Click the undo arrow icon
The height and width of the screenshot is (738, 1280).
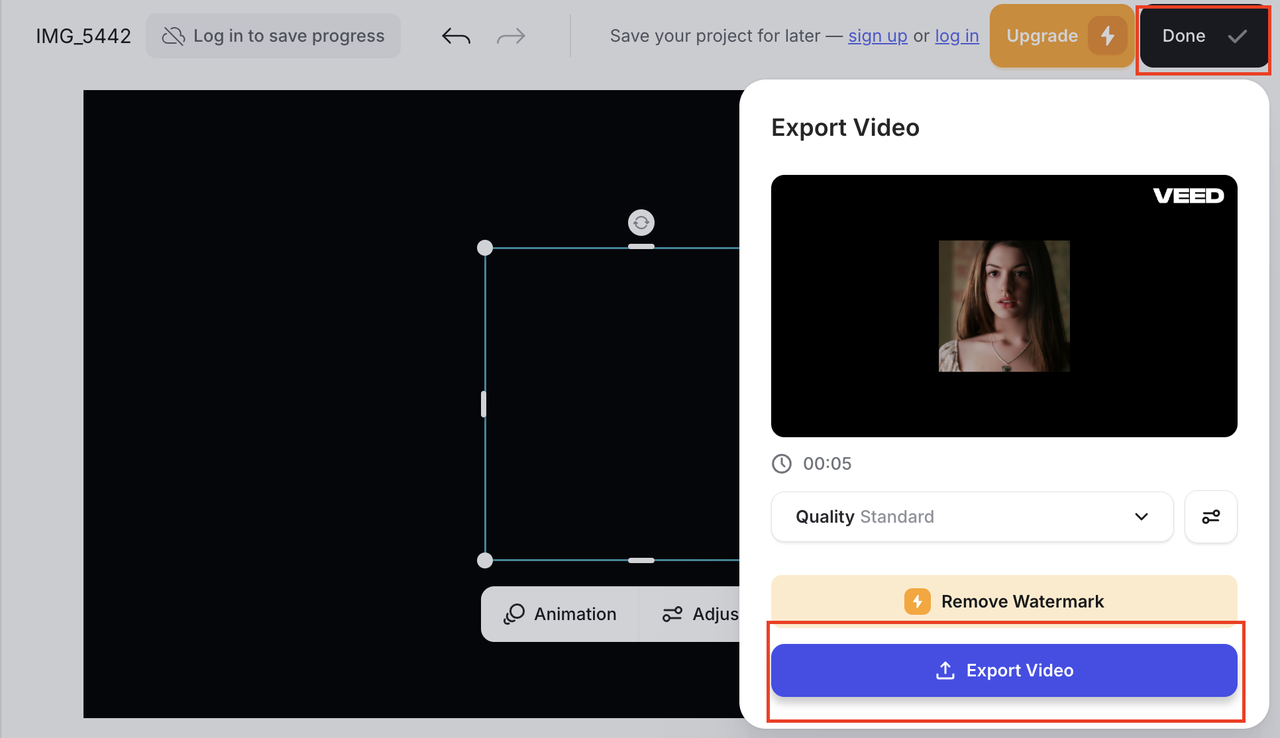click(x=456, y=36)
